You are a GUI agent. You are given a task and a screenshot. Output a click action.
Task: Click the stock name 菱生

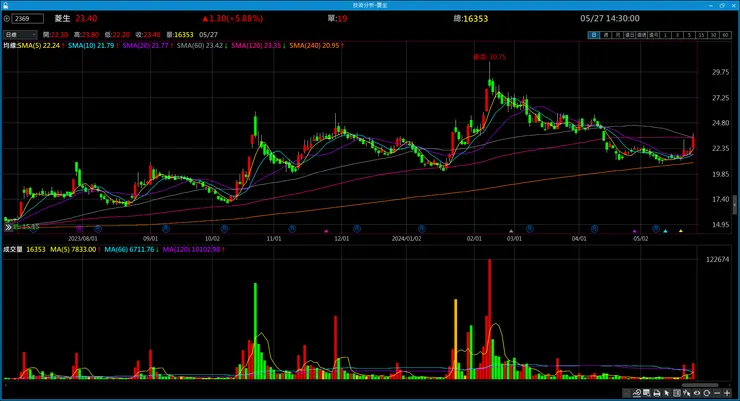[x=62, y=18]
